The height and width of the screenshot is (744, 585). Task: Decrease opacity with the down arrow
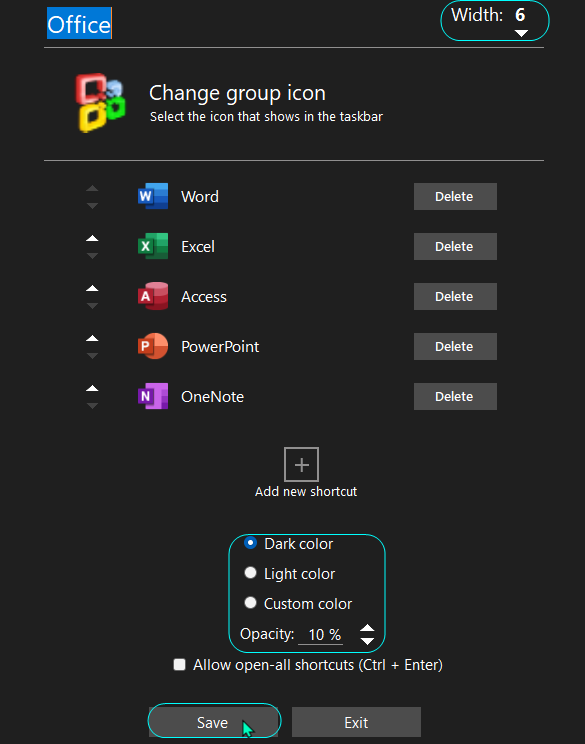point(367,641)
